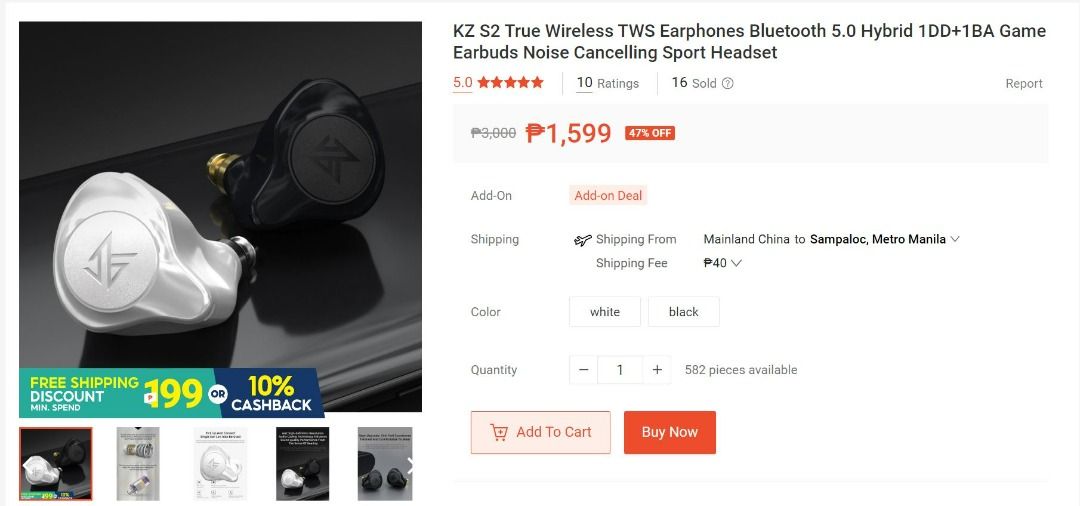Increase quantity with the plus icon
Viewport: 1080px width, 506px height.
[x=657, y=370]
